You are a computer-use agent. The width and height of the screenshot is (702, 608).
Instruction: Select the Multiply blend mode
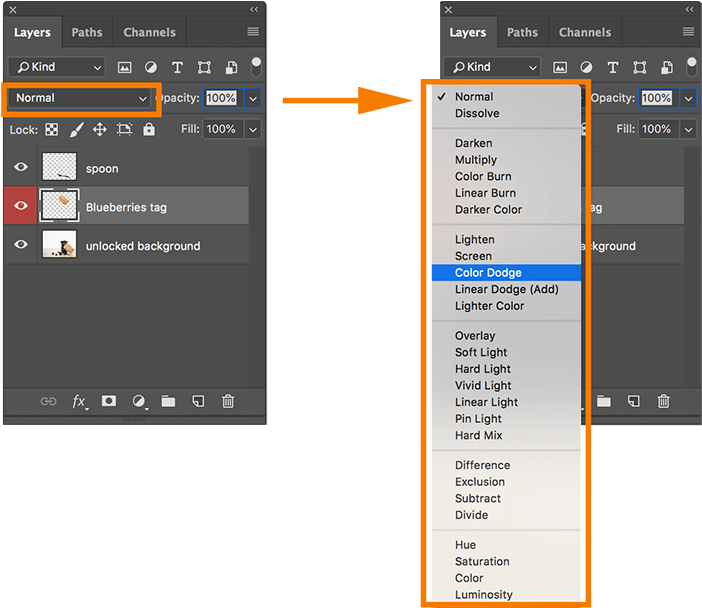pos(476,159)
